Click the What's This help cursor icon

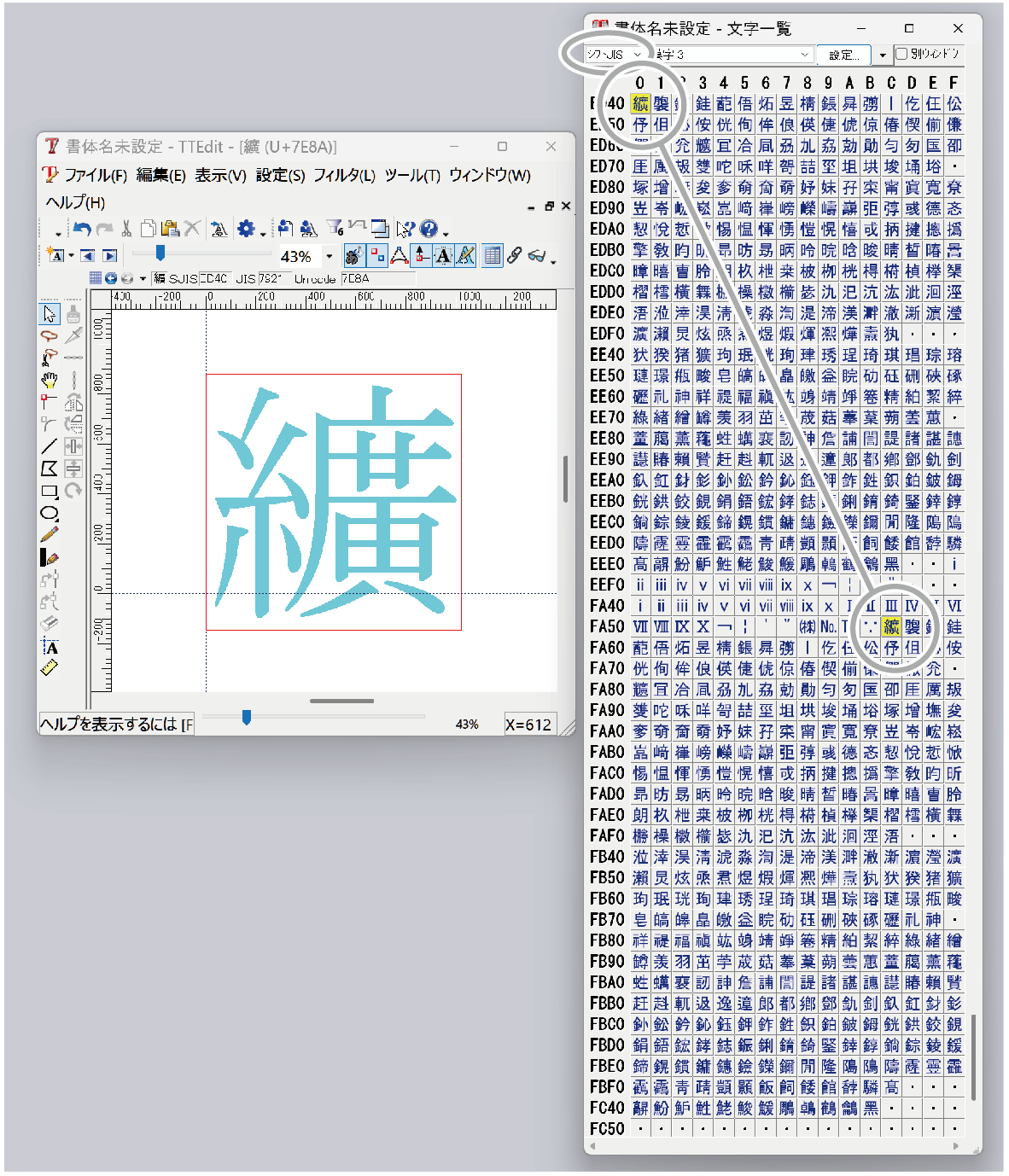pos(405,229)
